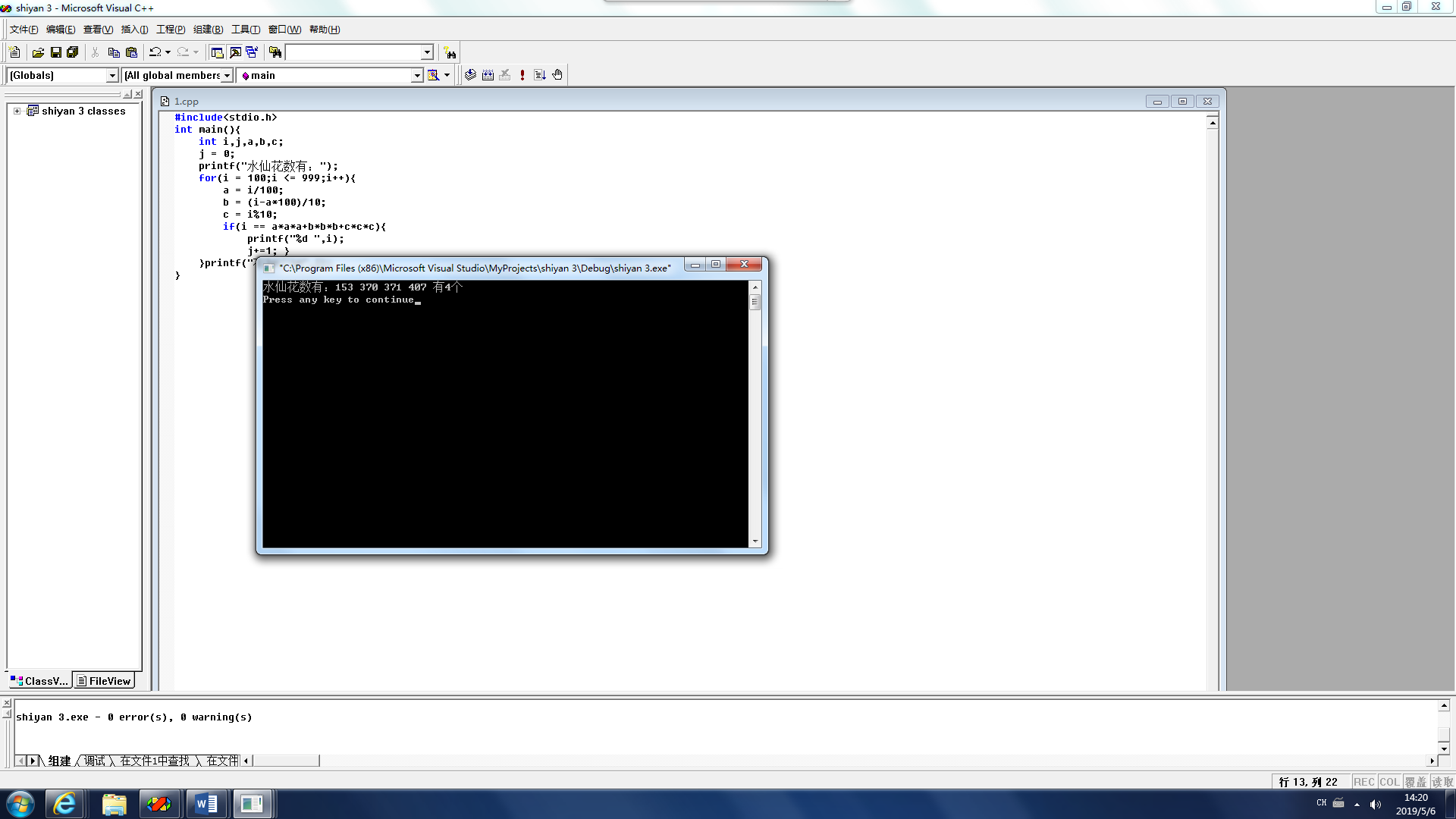The height and width of the screenshot is (819, 1456).
Task: Switch to the 调试 output tab
Action: coord(95,761)
